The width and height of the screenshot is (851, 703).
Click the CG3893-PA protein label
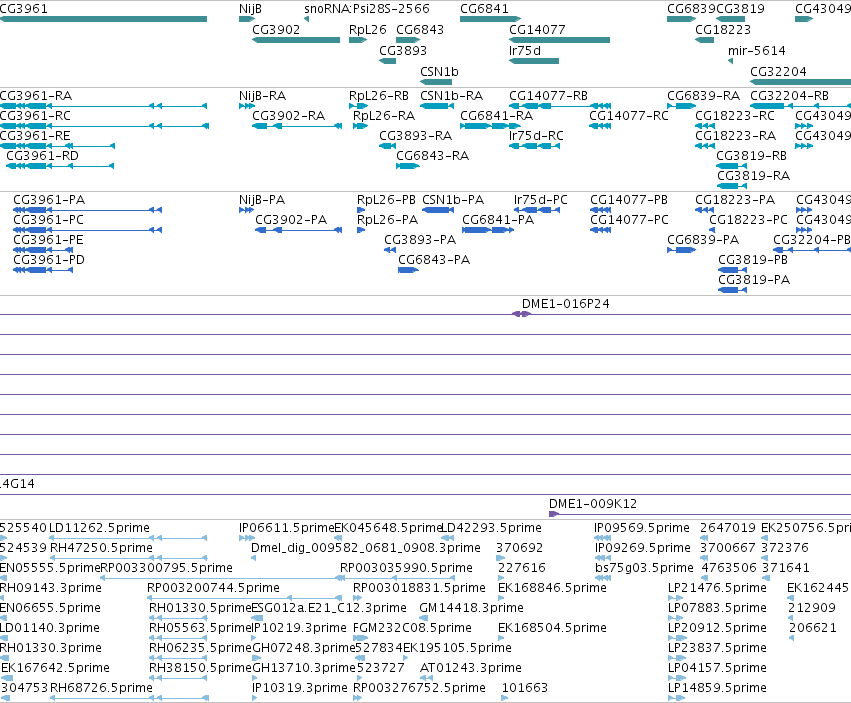[x=420, y=240]
